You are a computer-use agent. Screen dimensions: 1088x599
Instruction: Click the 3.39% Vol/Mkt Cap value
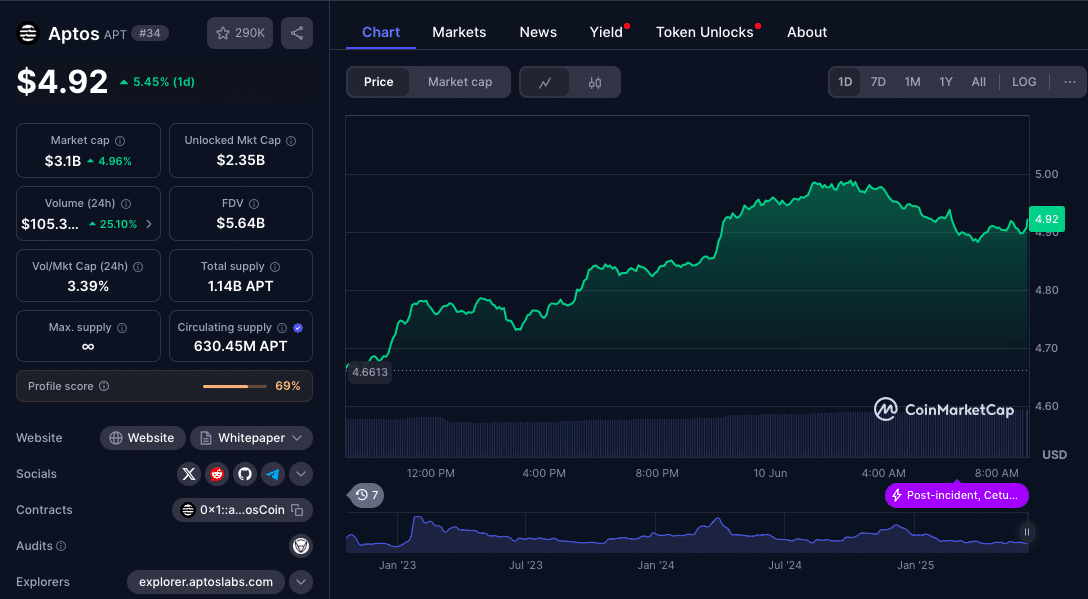pos(88,286)
